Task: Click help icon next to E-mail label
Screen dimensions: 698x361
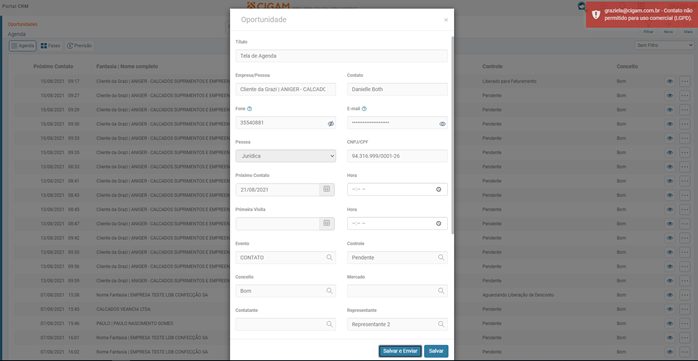Action: tap(364, 109)
